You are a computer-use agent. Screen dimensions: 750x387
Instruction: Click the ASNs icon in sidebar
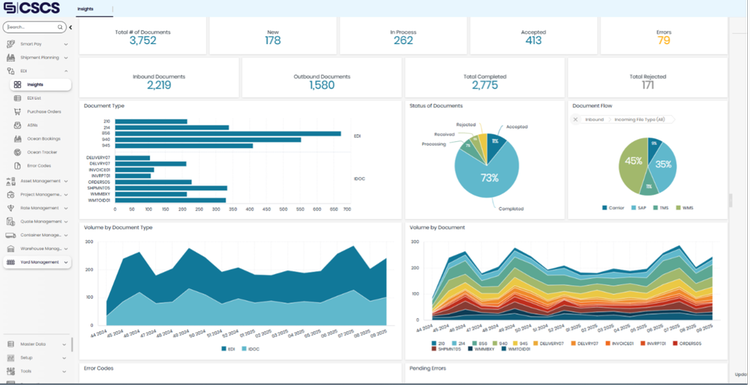tap(17, 125)
